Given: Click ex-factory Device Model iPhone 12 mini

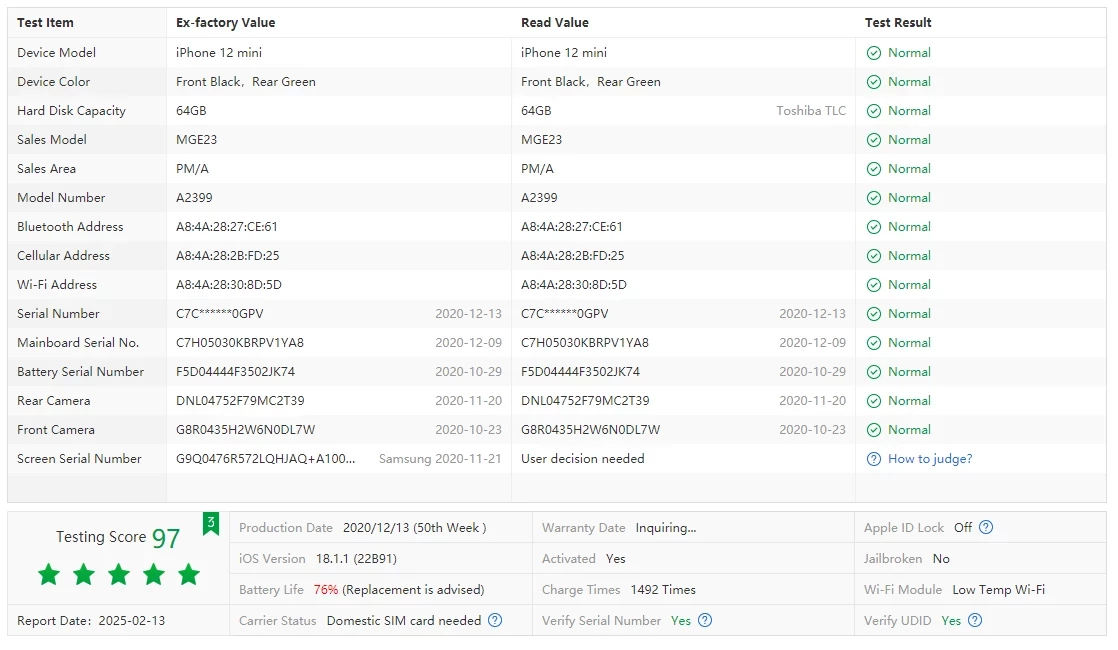Looking at the screenshot, I should point(219,53).
